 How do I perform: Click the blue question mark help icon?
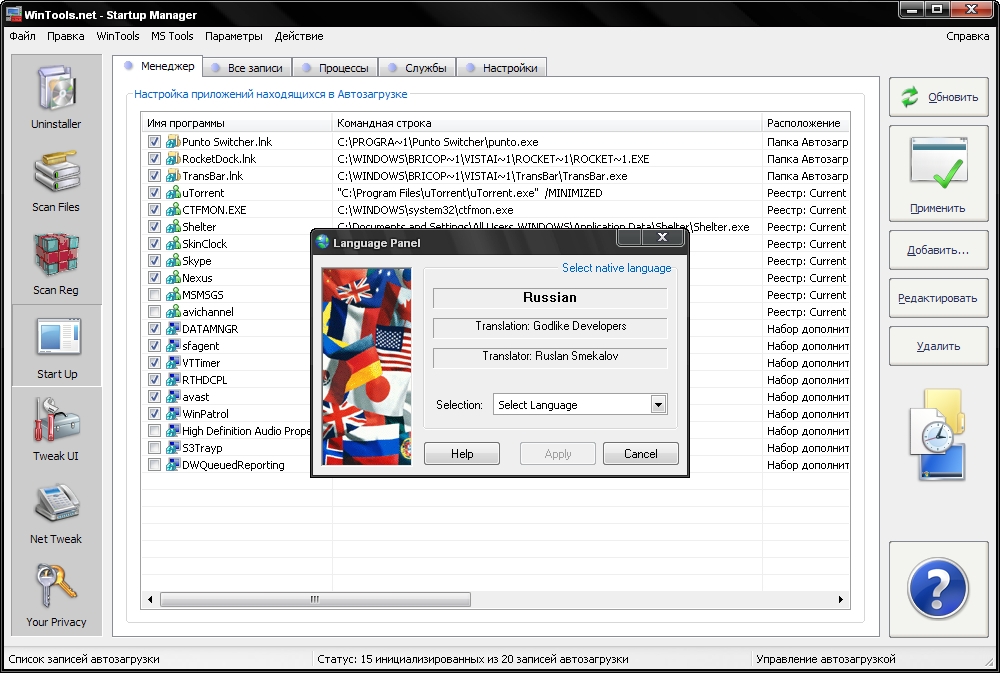pos(938,588)
